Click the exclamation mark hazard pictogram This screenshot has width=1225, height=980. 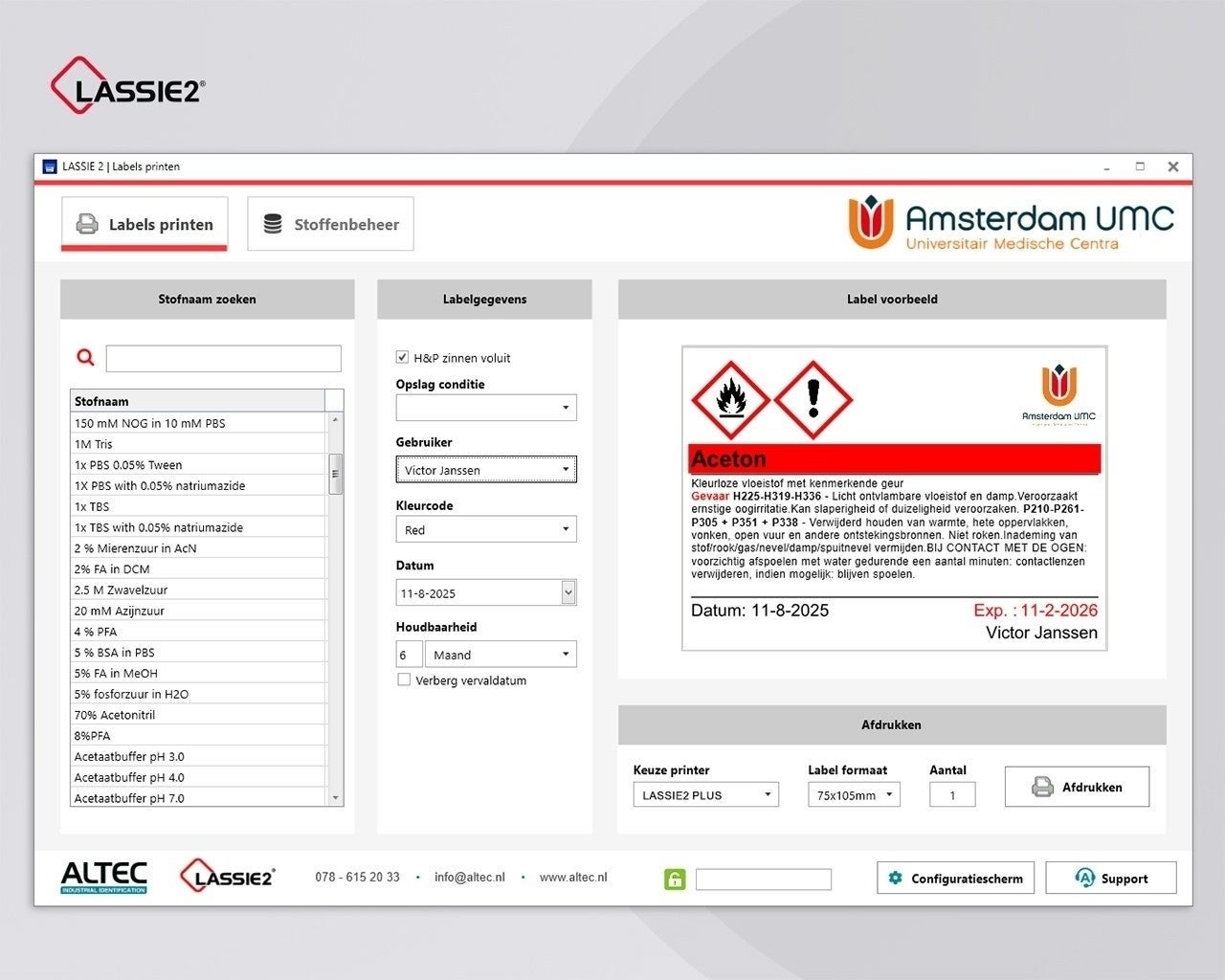tap(813, 399)
